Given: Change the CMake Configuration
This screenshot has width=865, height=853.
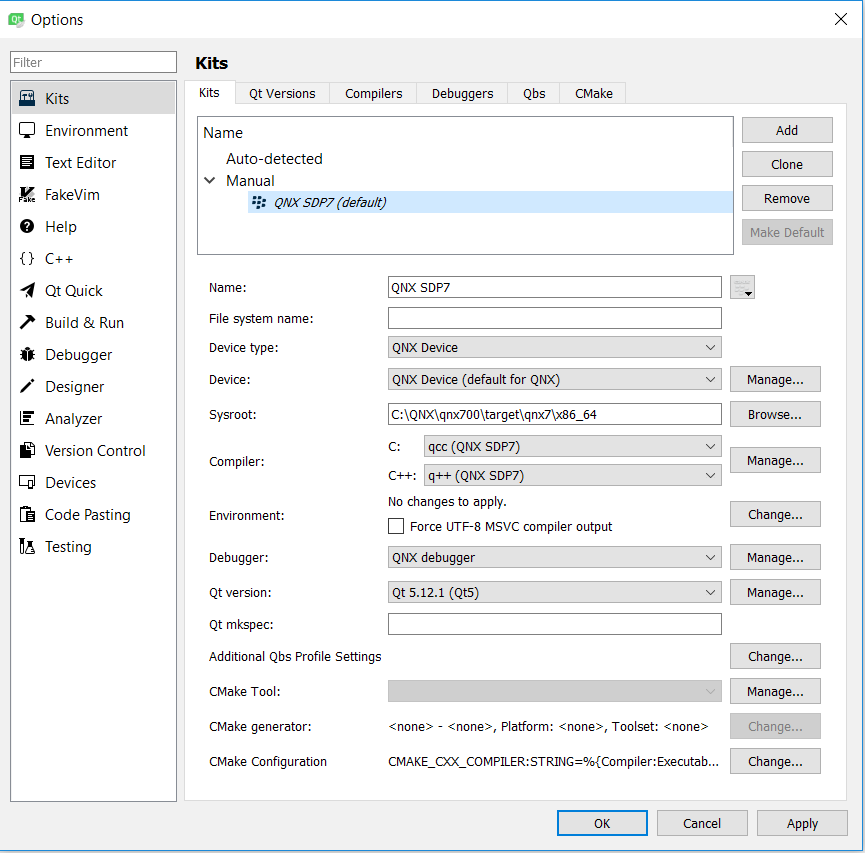Looking at the screenshot, I should [775, 761].
